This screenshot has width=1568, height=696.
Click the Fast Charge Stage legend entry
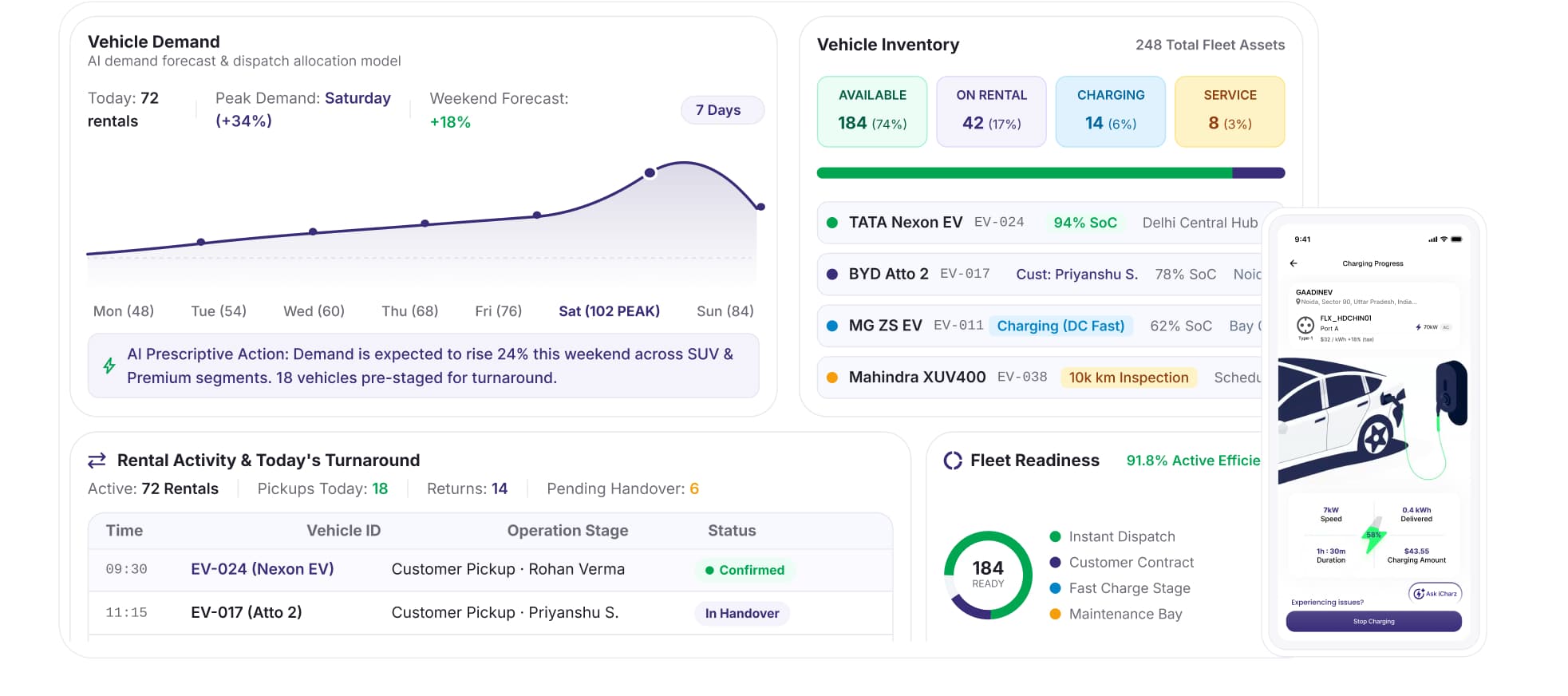pyautogui.click(x=1120, y=588)
